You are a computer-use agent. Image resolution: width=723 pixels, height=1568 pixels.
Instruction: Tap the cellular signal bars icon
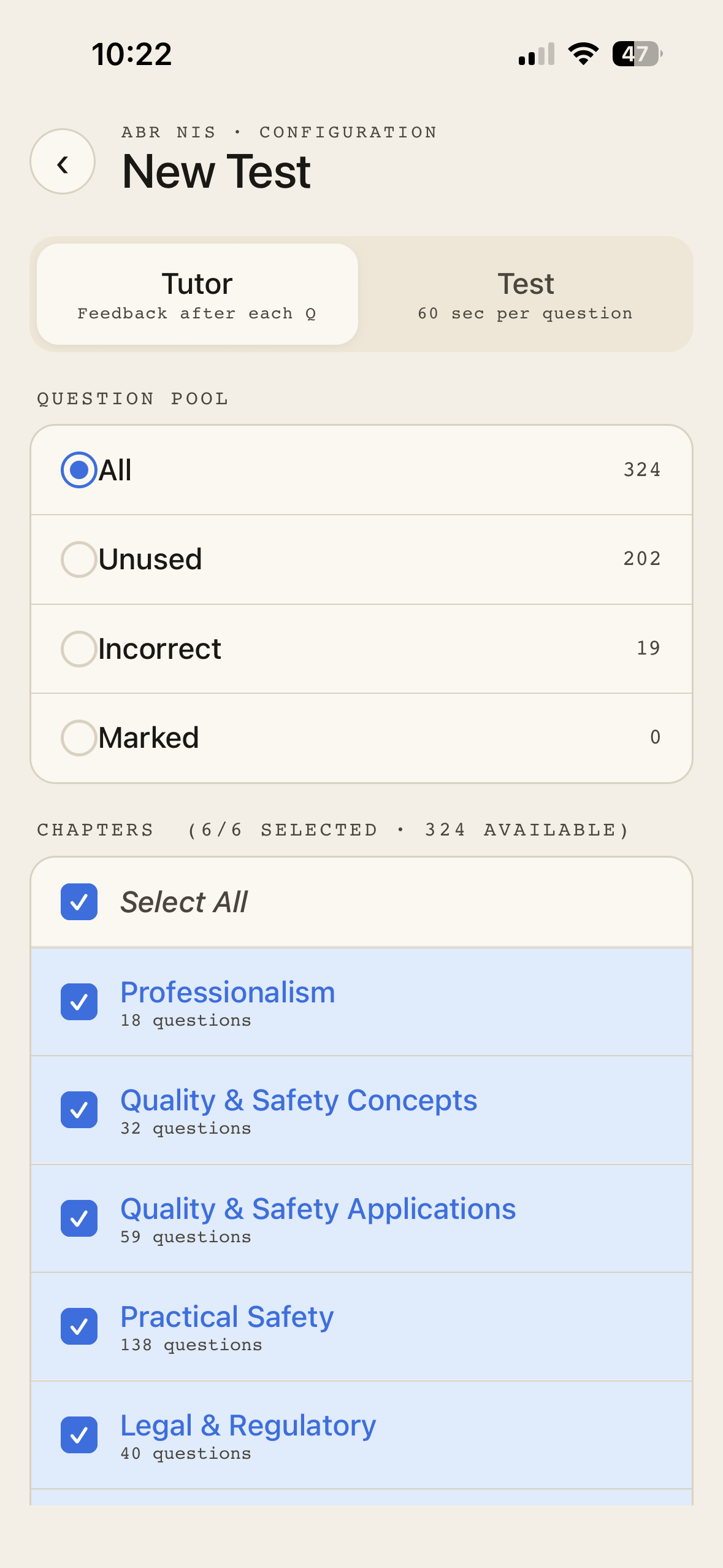(537, 54)
